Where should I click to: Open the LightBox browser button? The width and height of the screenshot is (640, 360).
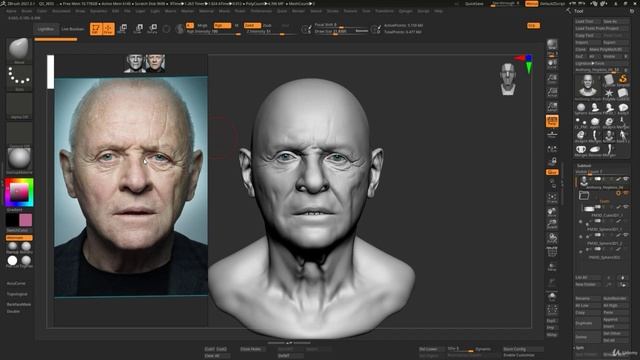pyautogui.click(x=46, y=29)
